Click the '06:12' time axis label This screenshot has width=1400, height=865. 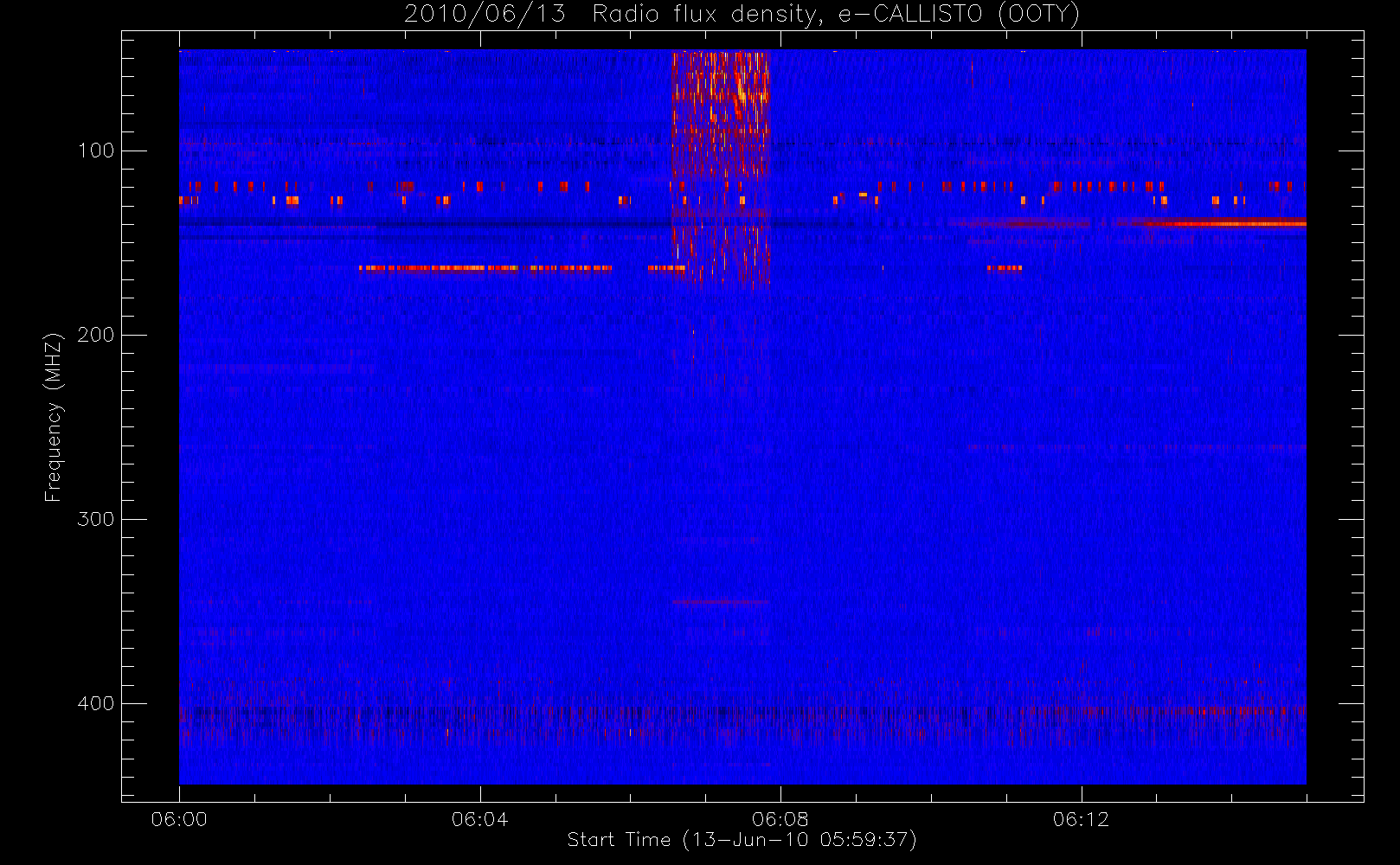[1081, 819]
